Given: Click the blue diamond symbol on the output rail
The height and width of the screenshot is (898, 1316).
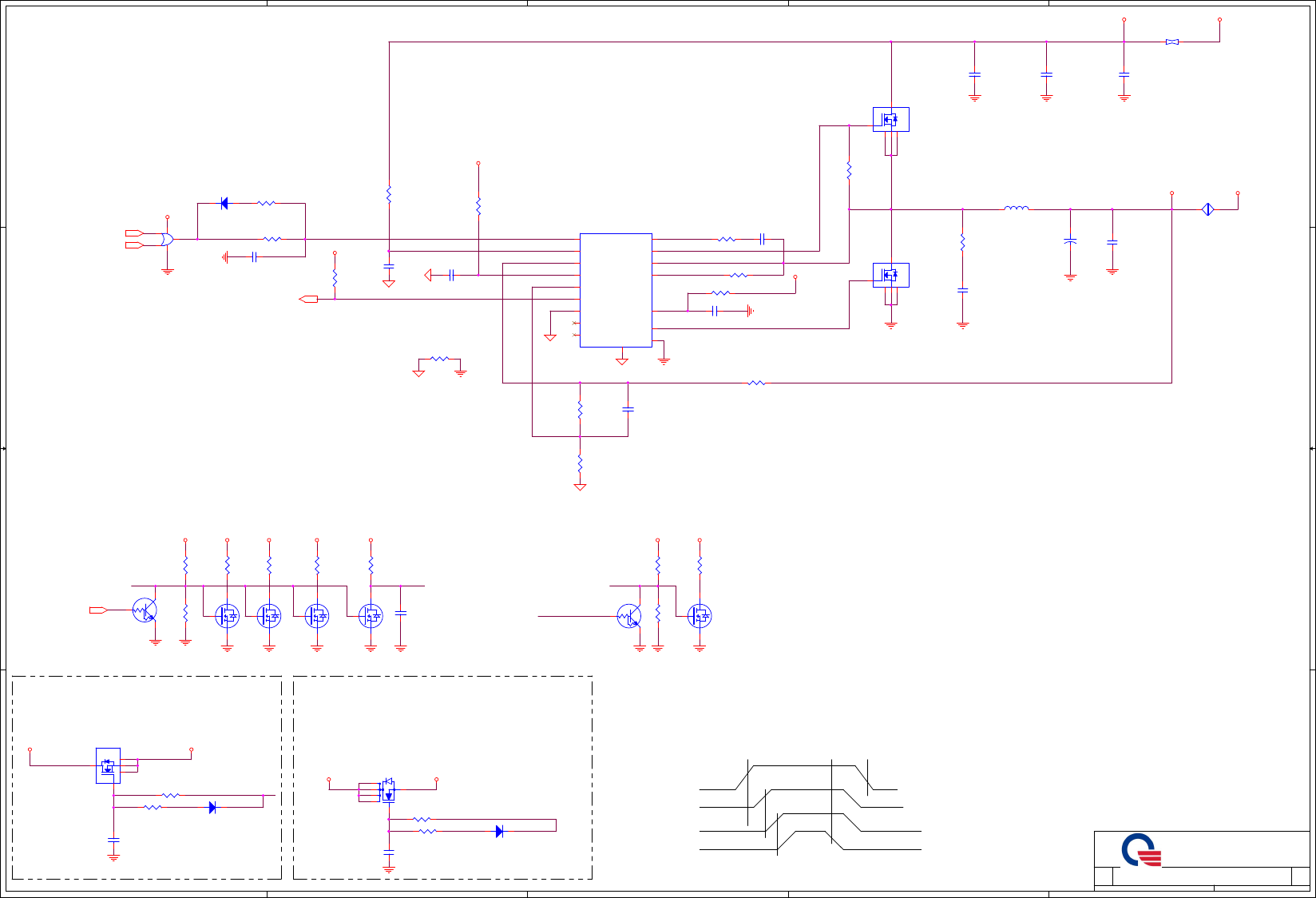Looking at the screenshot, I should coord(1208,209).
